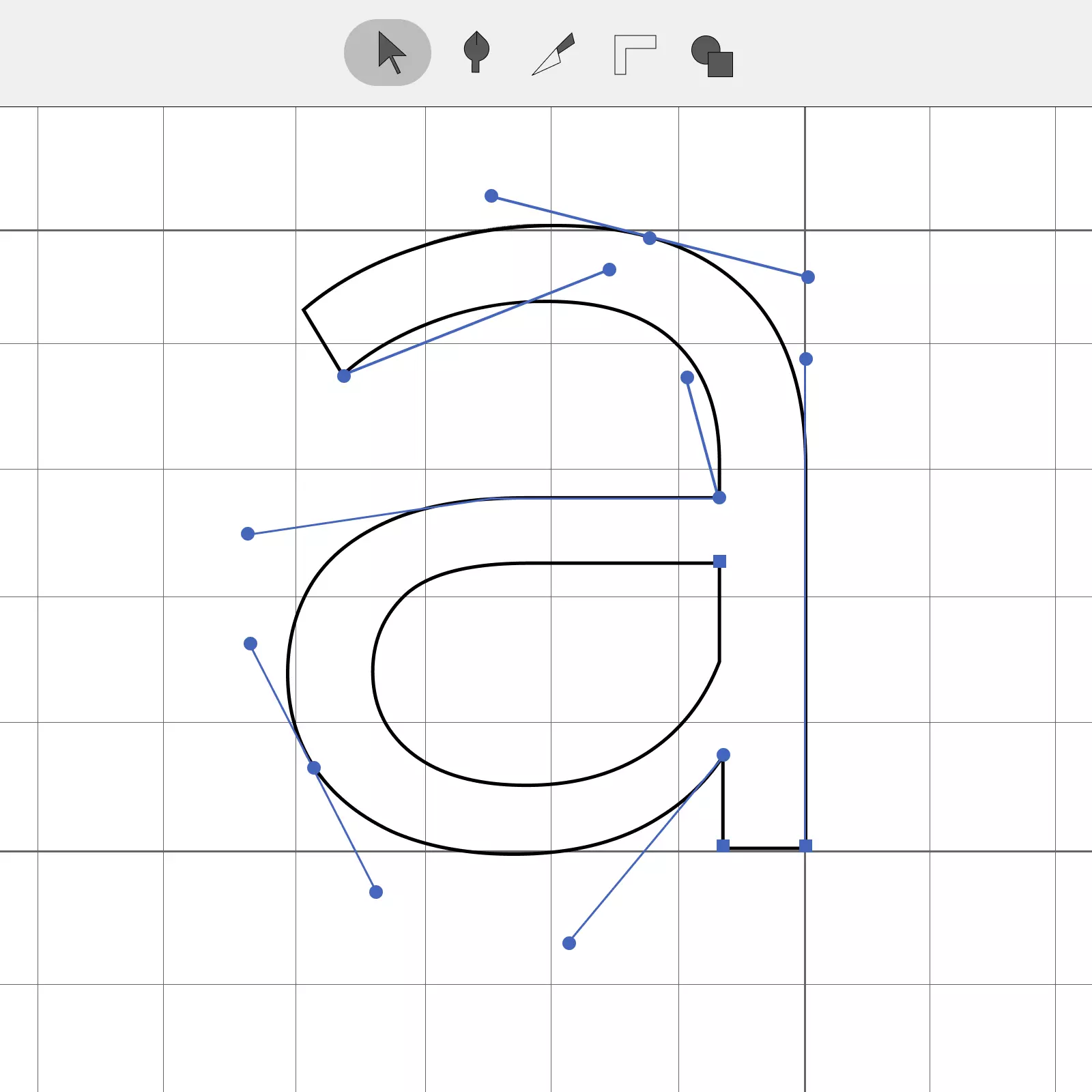
Task: Pick the handle extending from the terminal node
Action: [x=609, y=270]
